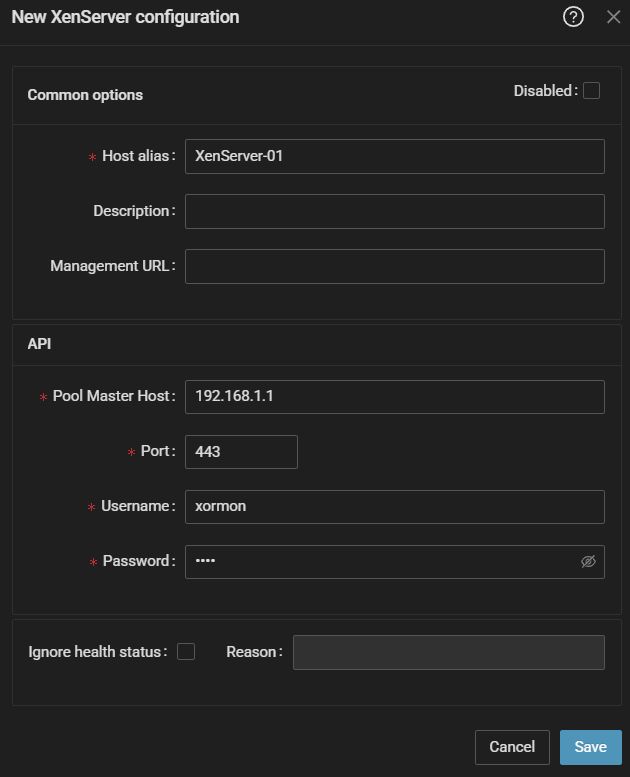This screenshot has width=630, height=777.
Task: Cancel the new configuration
Action: (x=512, y=747)
